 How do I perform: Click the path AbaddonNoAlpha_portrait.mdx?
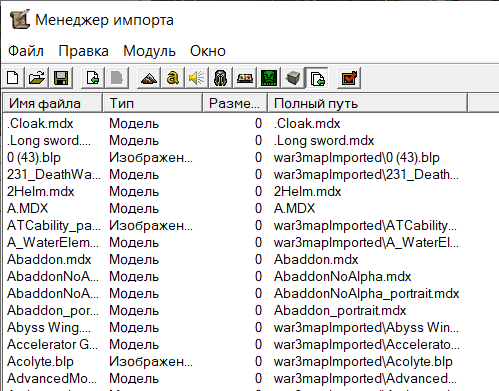366,294
